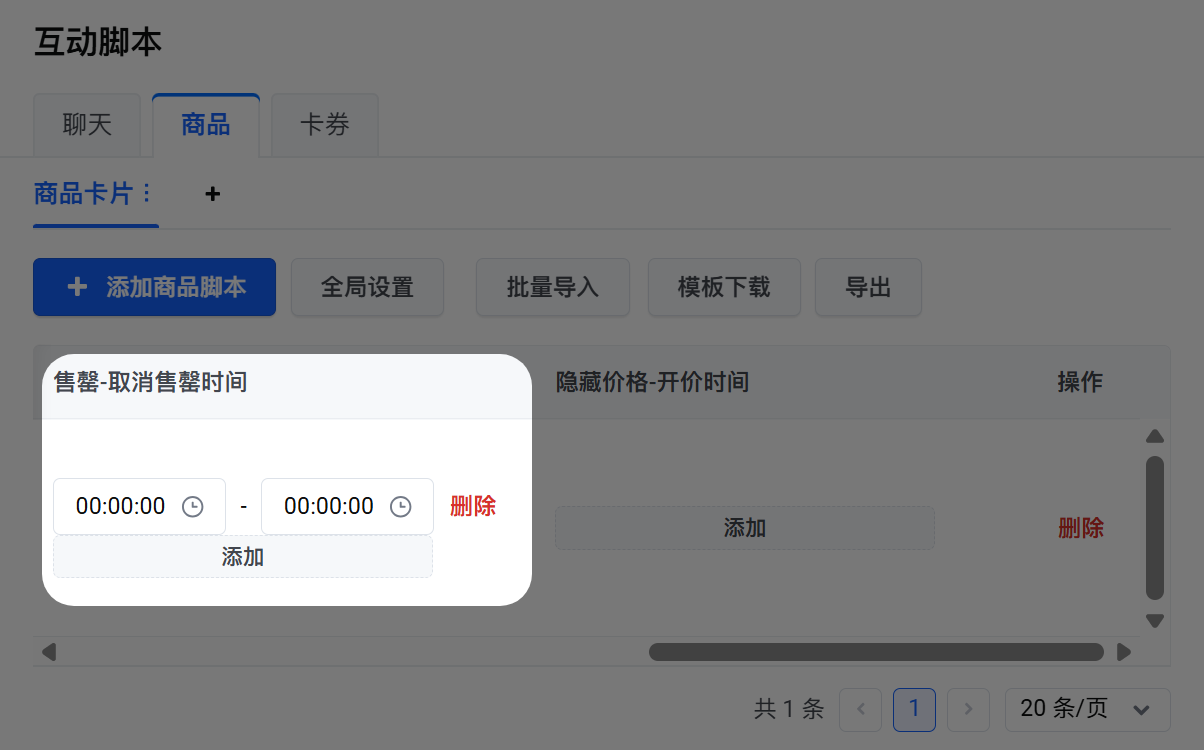This screenshot has height=750, width=1204.
Task: Click the horizontal scrollbar thumb
Action: (876, 652)
